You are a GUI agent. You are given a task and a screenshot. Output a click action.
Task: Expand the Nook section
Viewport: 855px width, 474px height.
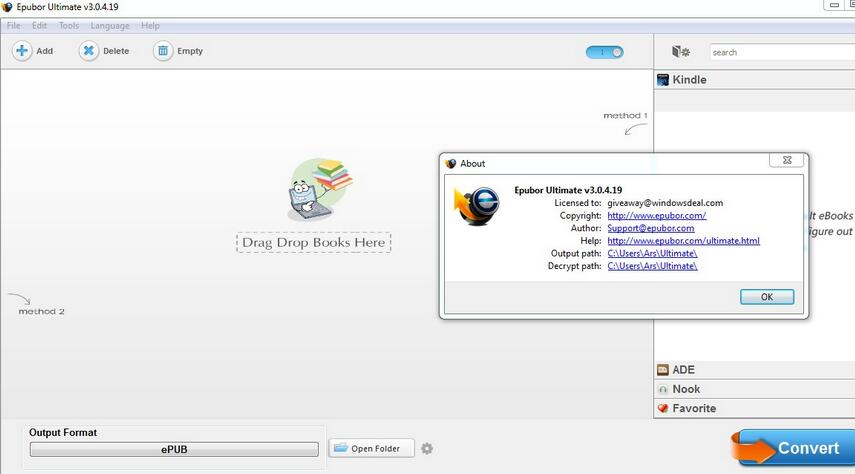click(x=755, y=389)
